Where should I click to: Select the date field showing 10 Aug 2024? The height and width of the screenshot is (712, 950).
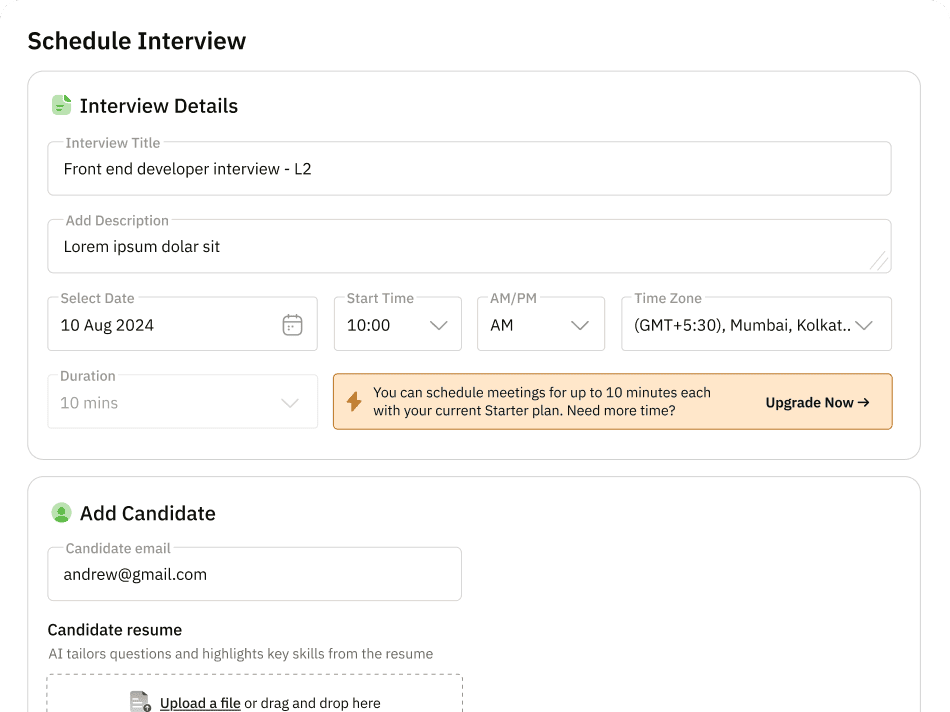(160, 325)
